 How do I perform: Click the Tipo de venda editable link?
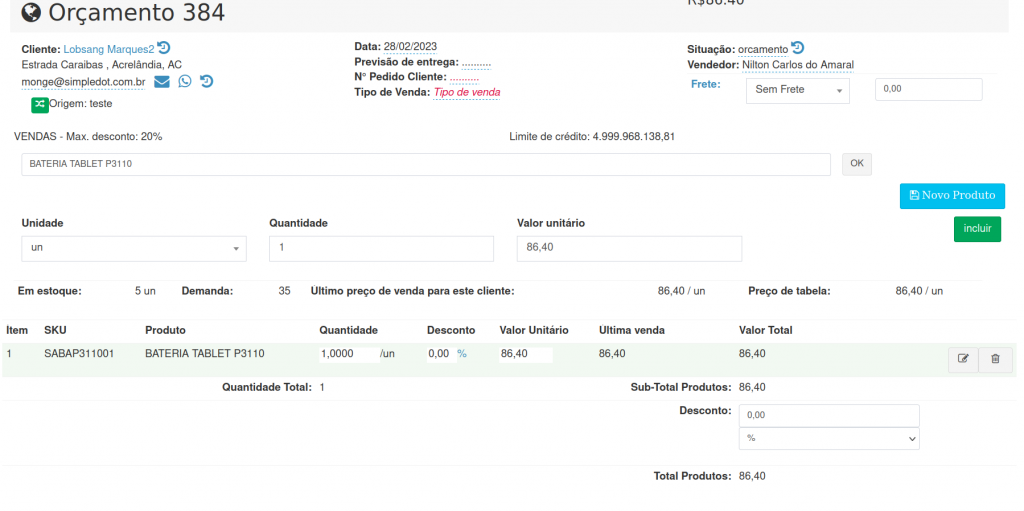pos(466,93)
